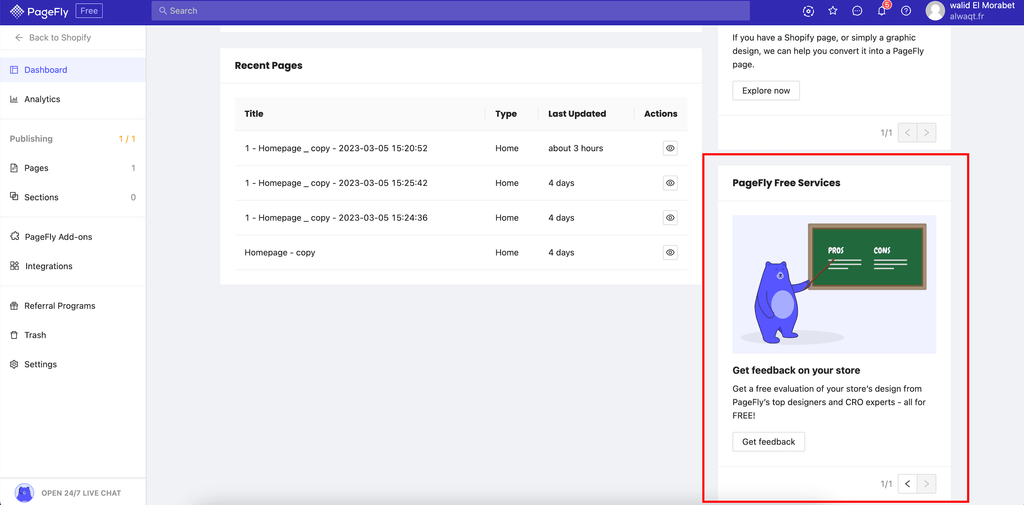Screen dimensions: 1024x505
Task: Preview the 15:20:52 homepage copy via eye icon
Action: (670, 148)
